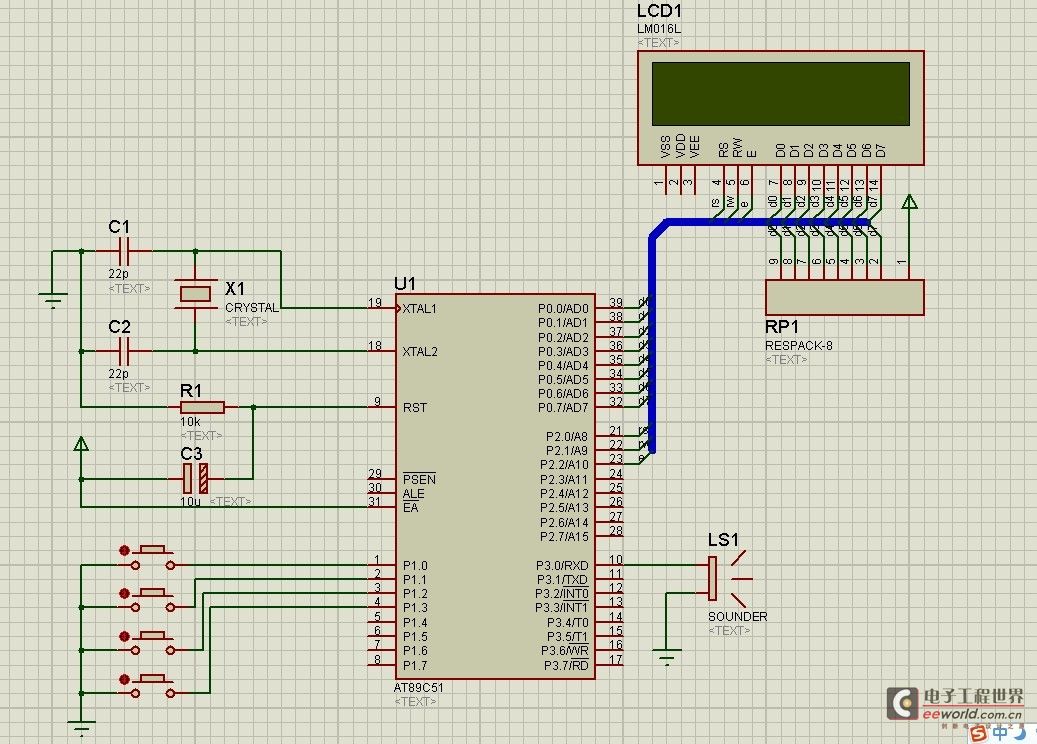Select the ground symbol below the sounder
Image resolution: width=1037 pixels, height=744 pixels.
[x=666, y=657]
